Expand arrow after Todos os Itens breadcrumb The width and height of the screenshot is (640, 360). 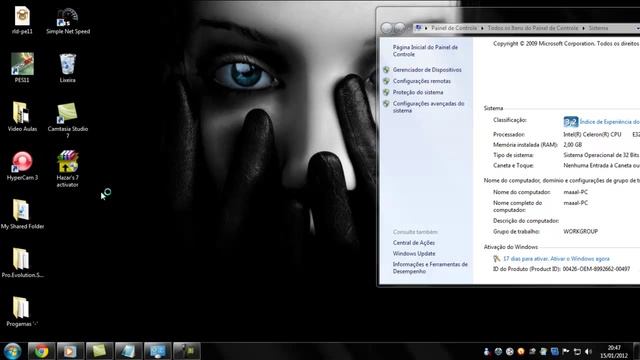tap(583, 28)
